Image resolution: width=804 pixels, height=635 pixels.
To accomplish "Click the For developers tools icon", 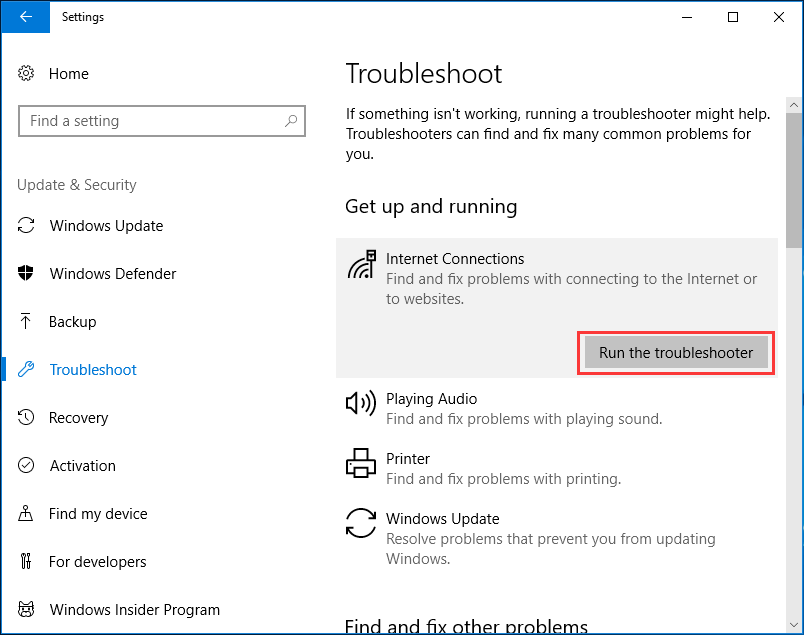I will (26, 561).
